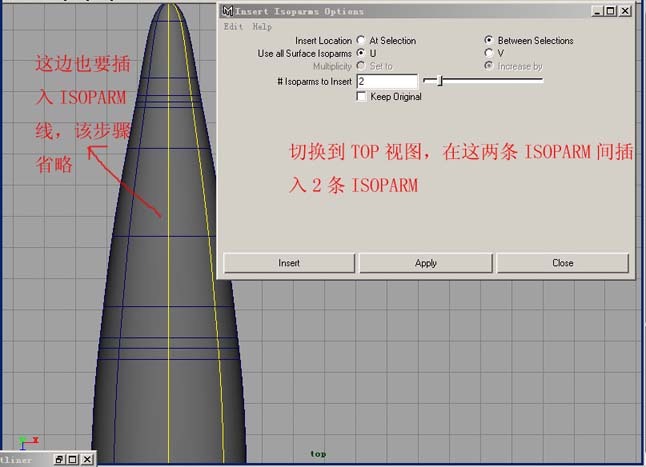
Task: Enable the Keep Original checkbox
Action: pos(361,96)
